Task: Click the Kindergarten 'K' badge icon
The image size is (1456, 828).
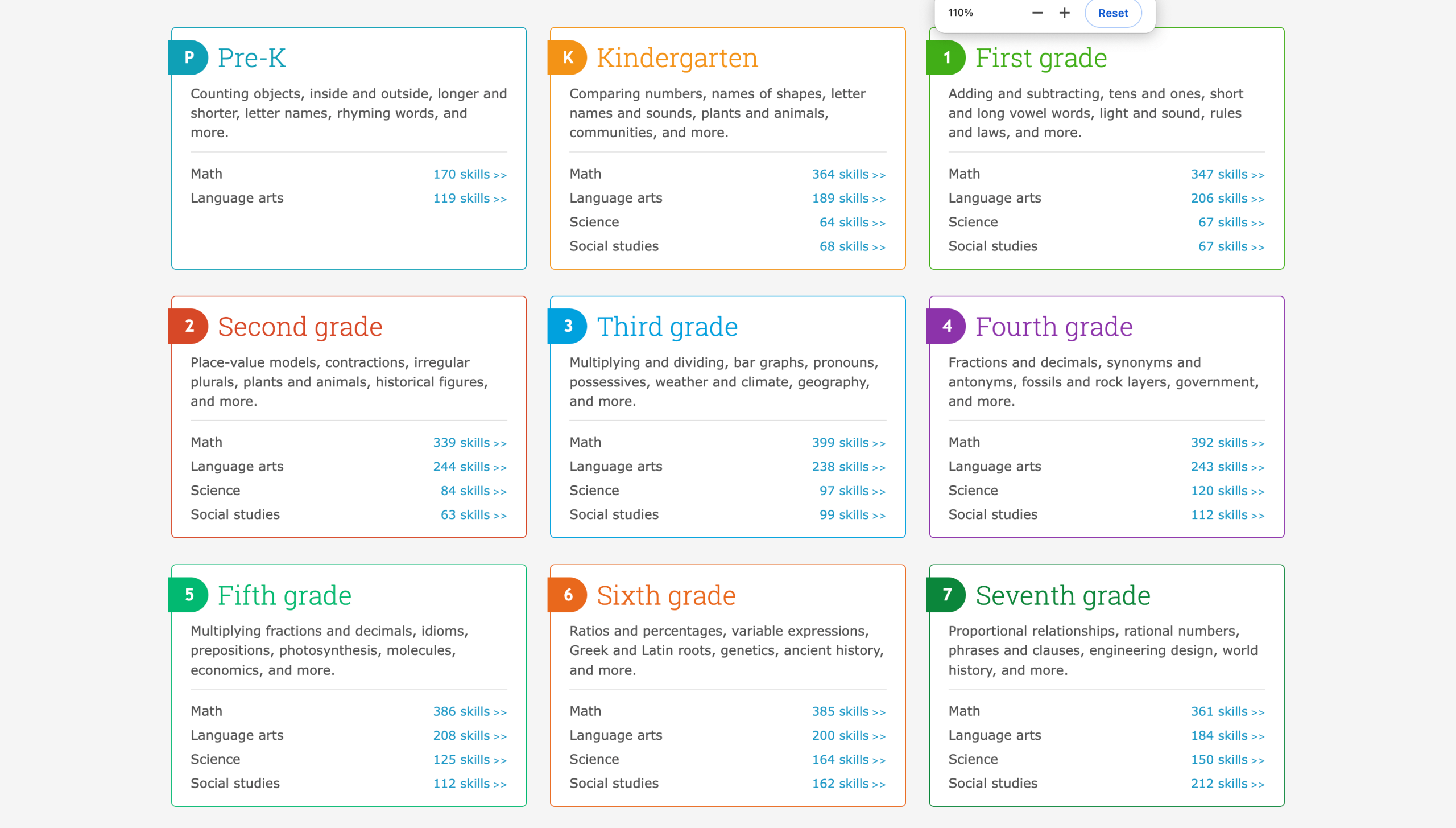Action: [x=567, y=57]
